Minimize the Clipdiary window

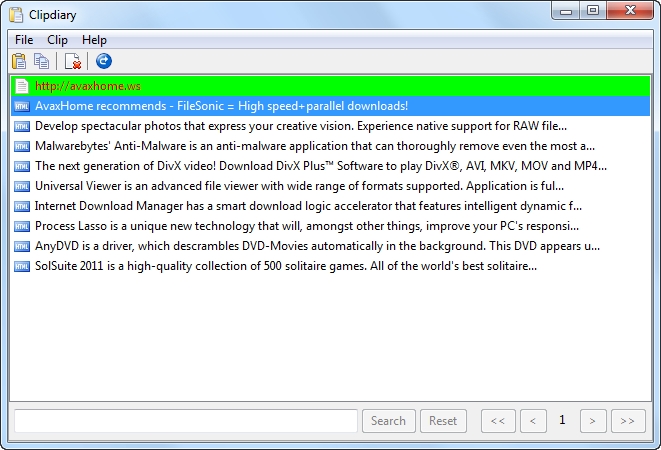[x=566, y=11]
